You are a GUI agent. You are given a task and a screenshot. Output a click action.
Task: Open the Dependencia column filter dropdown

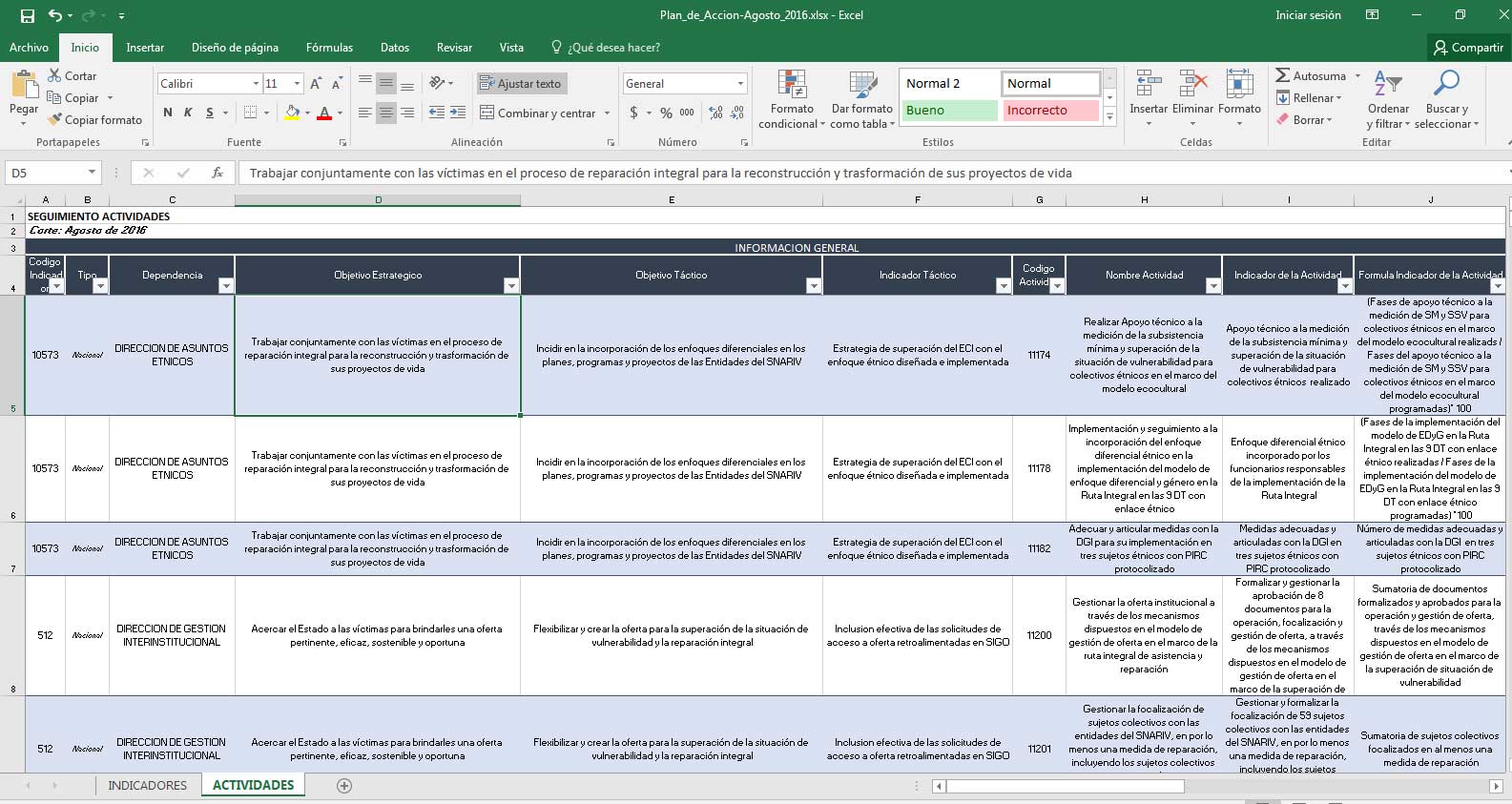226,286
